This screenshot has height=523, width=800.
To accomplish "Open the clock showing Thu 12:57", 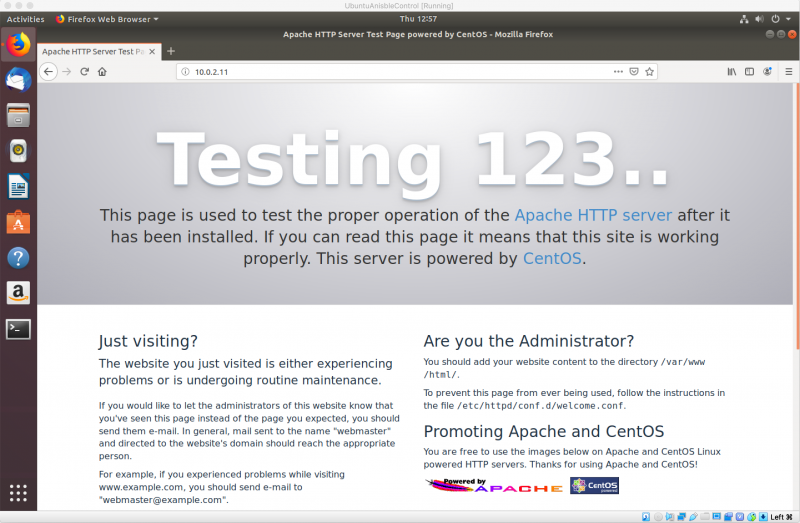I will coord(418,19).
